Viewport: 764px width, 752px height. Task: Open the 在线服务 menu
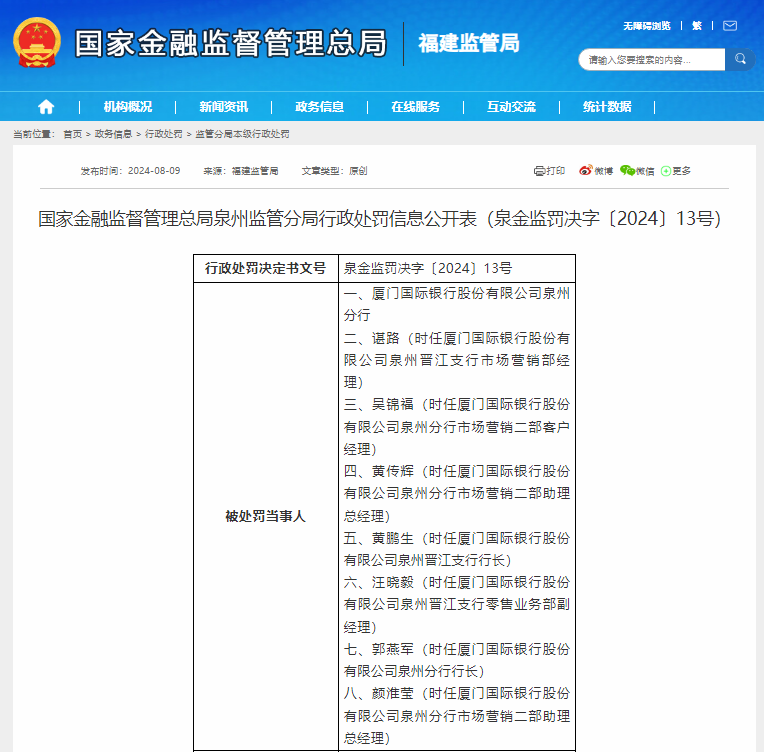point(416,107)
